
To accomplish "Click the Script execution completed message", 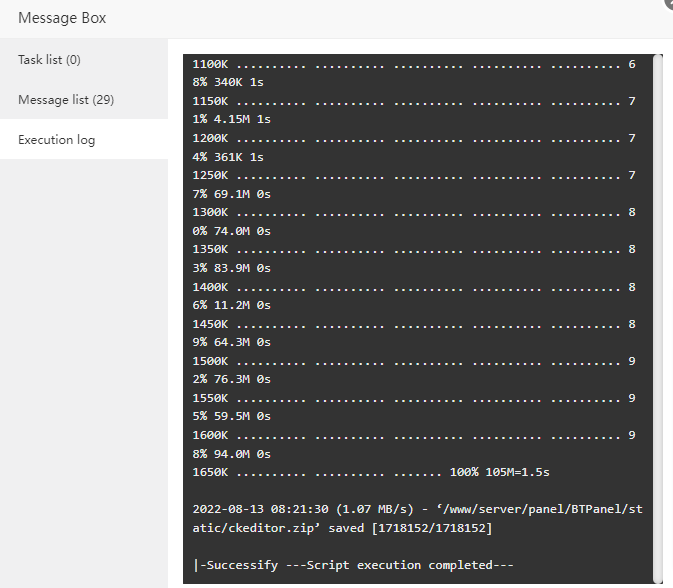I will pyautogui.click(x=353, y=565).
